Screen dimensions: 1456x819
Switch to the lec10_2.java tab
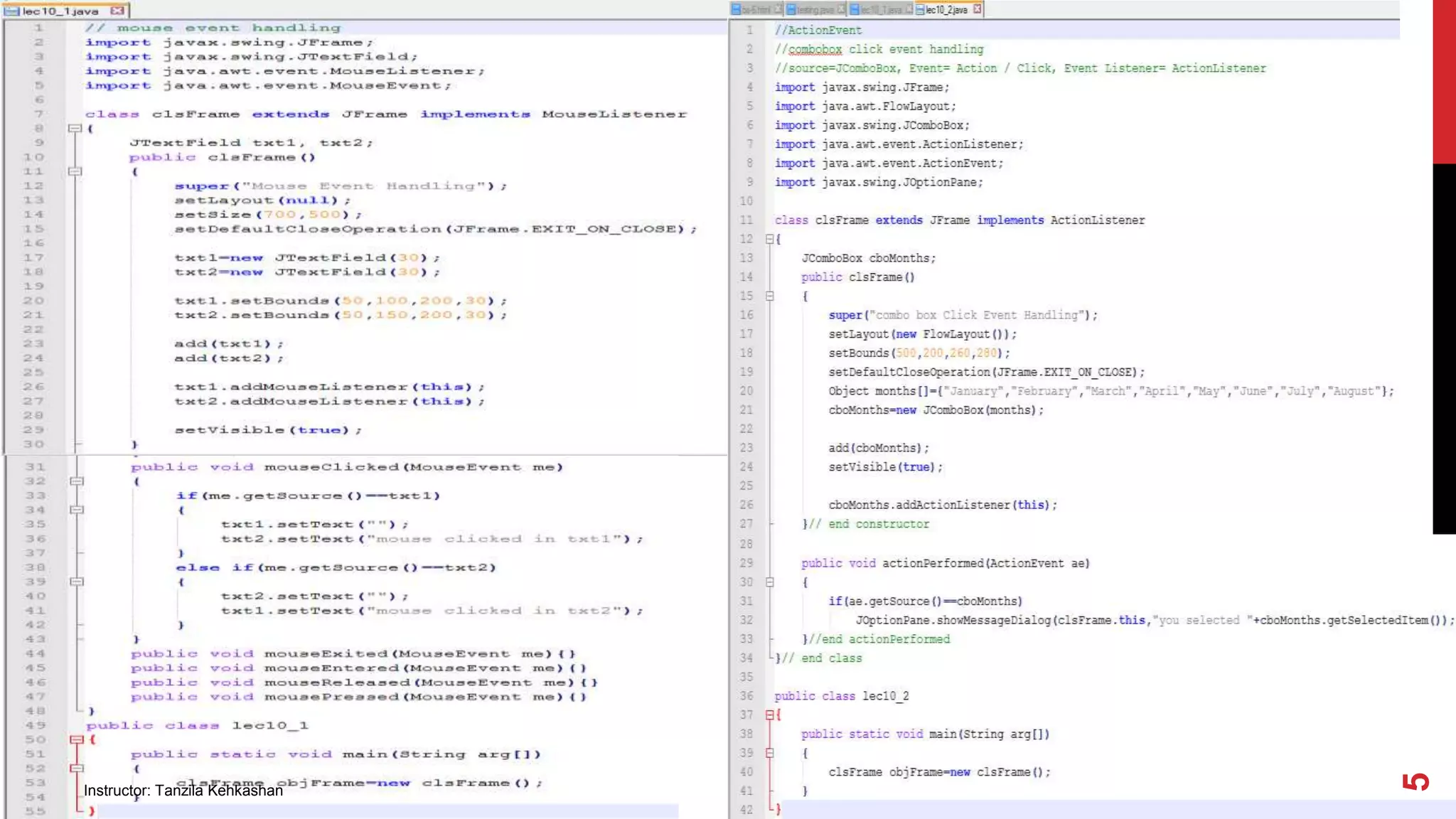click(x=946, y=9)
